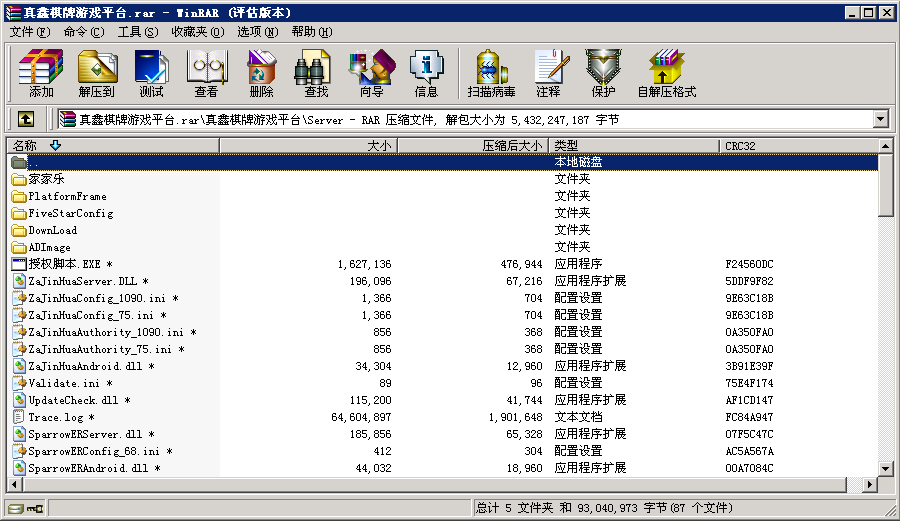Click the up-one-level folder button
Image resolution: width=900 pixels, height=521 pixels.
coord(26,119)
